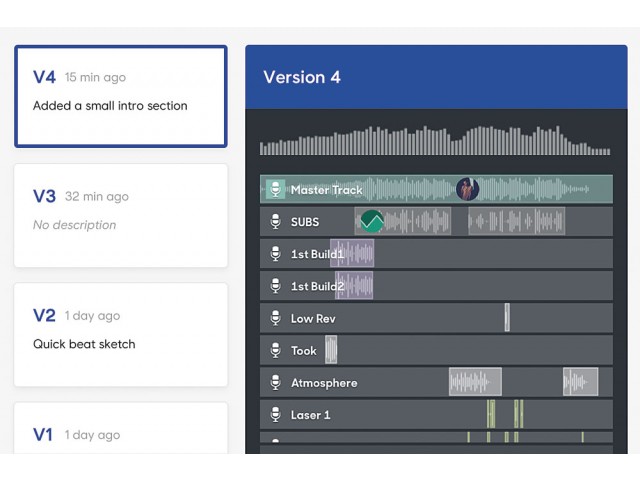This screenshot has width=640, height=480.
Task: Click the Master Track microphone icon
Action: [276, 189]
